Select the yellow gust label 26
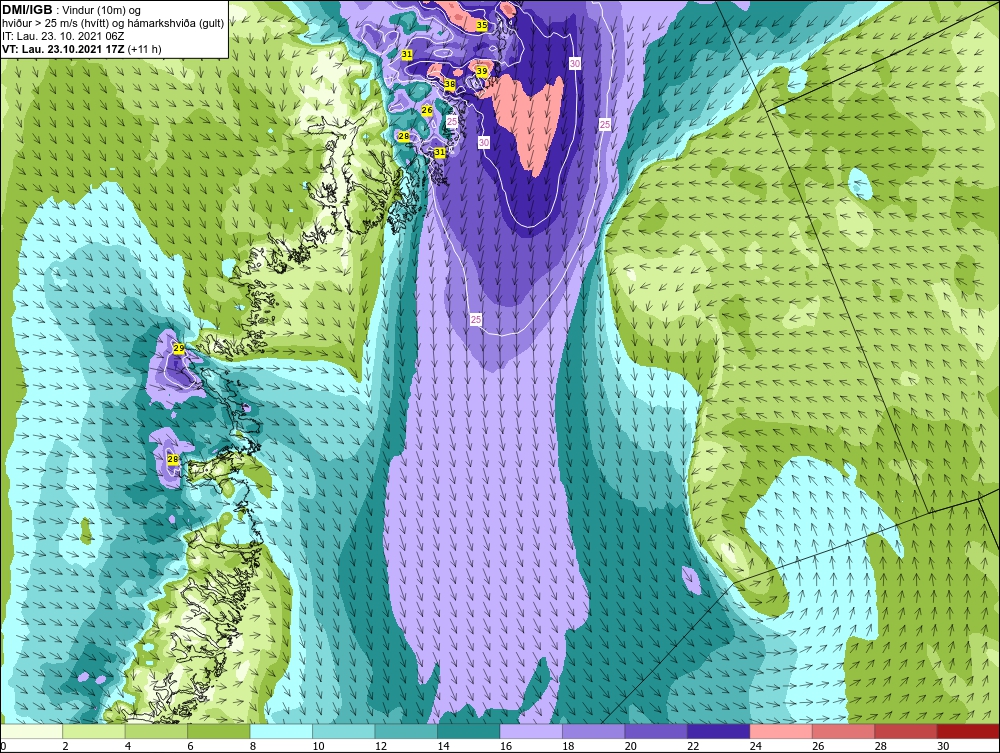1000x753 pixels. click(x=427, y=110)
